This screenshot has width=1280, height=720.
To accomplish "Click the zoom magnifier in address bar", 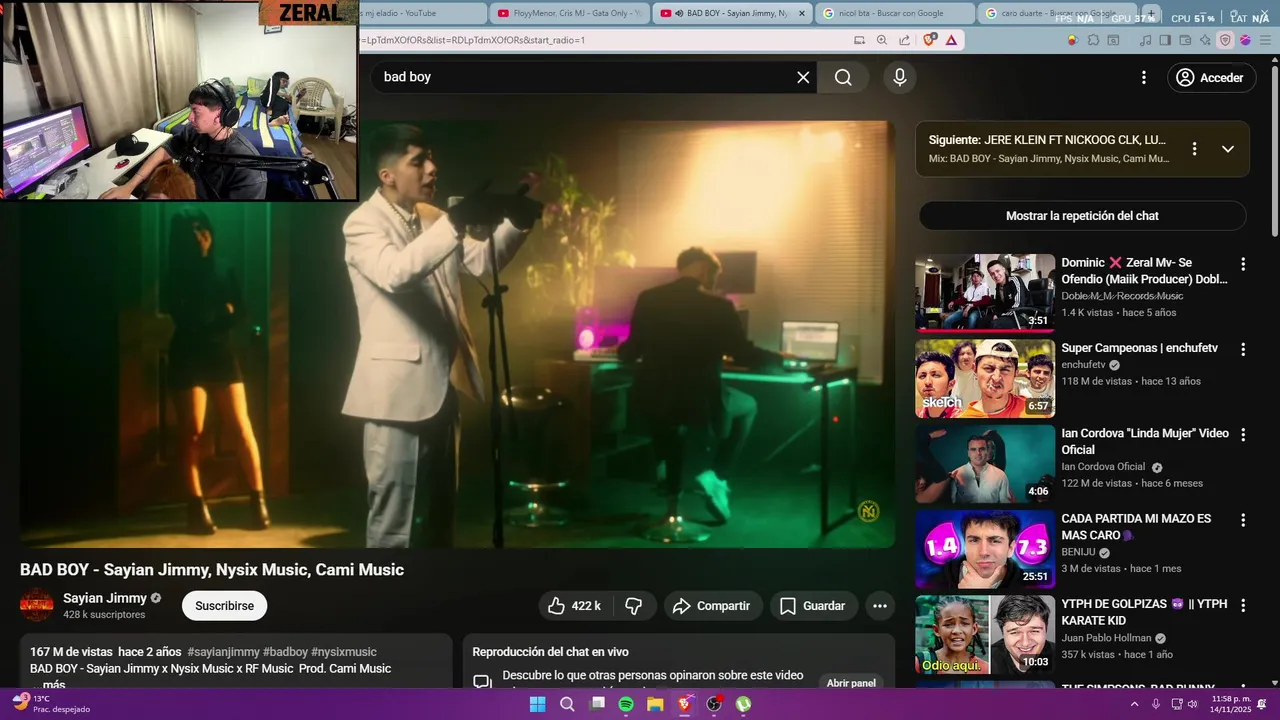I will coord(882,40).
